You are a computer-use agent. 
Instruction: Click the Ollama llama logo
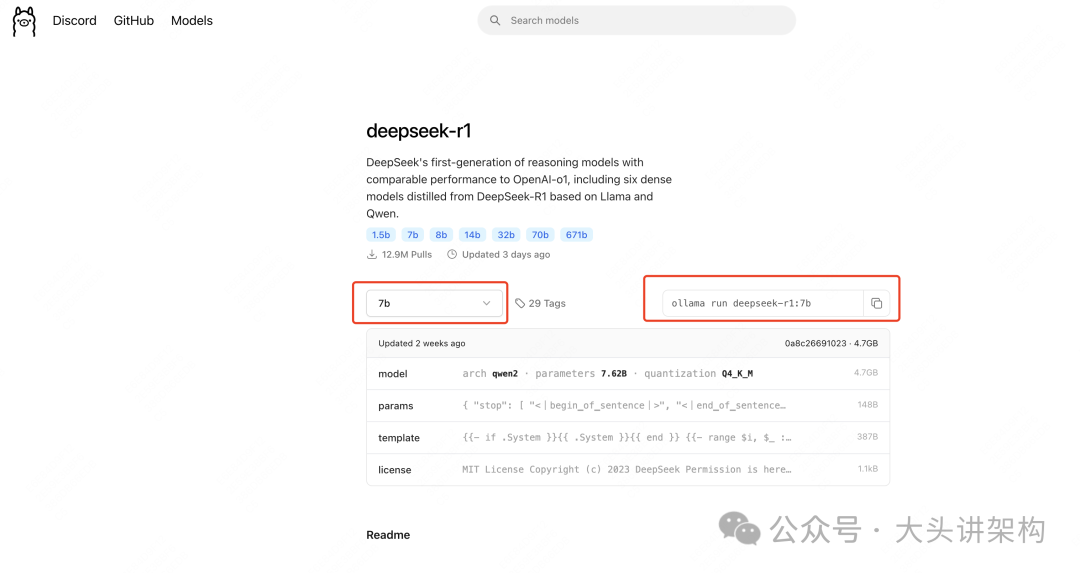pyautogui.click(x=24, y=21)
